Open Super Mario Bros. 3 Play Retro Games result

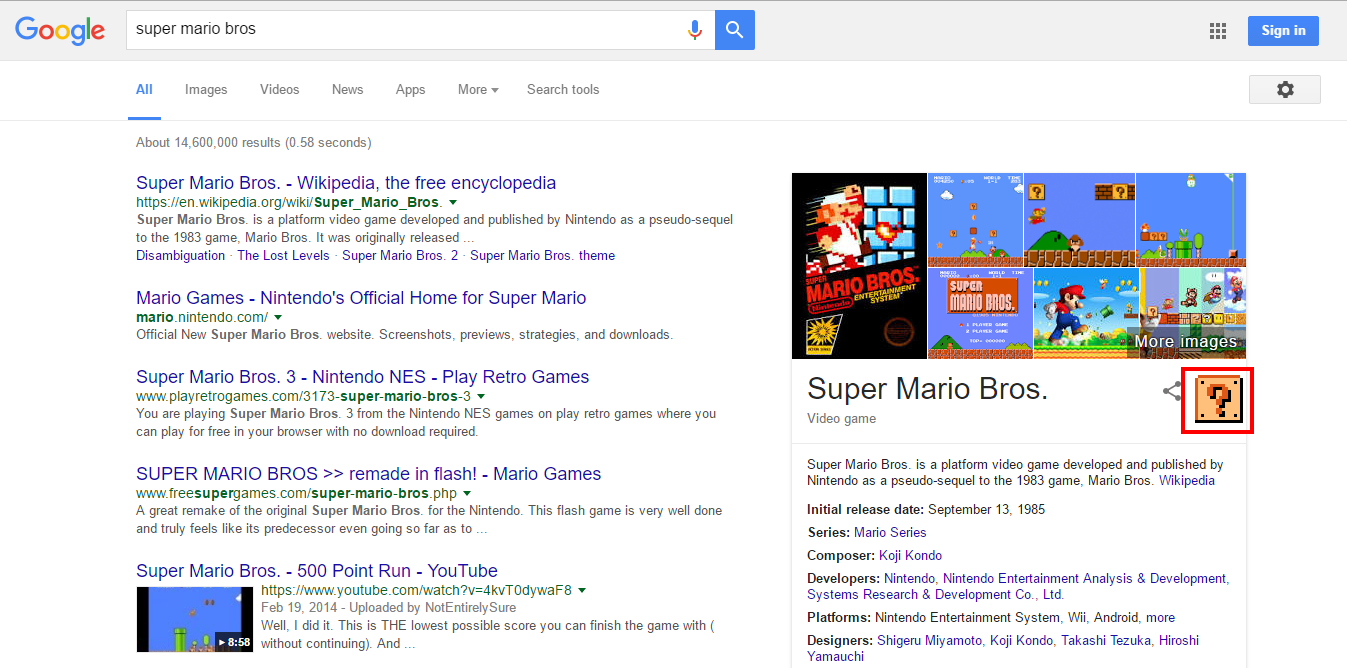[x=362, y=377]
